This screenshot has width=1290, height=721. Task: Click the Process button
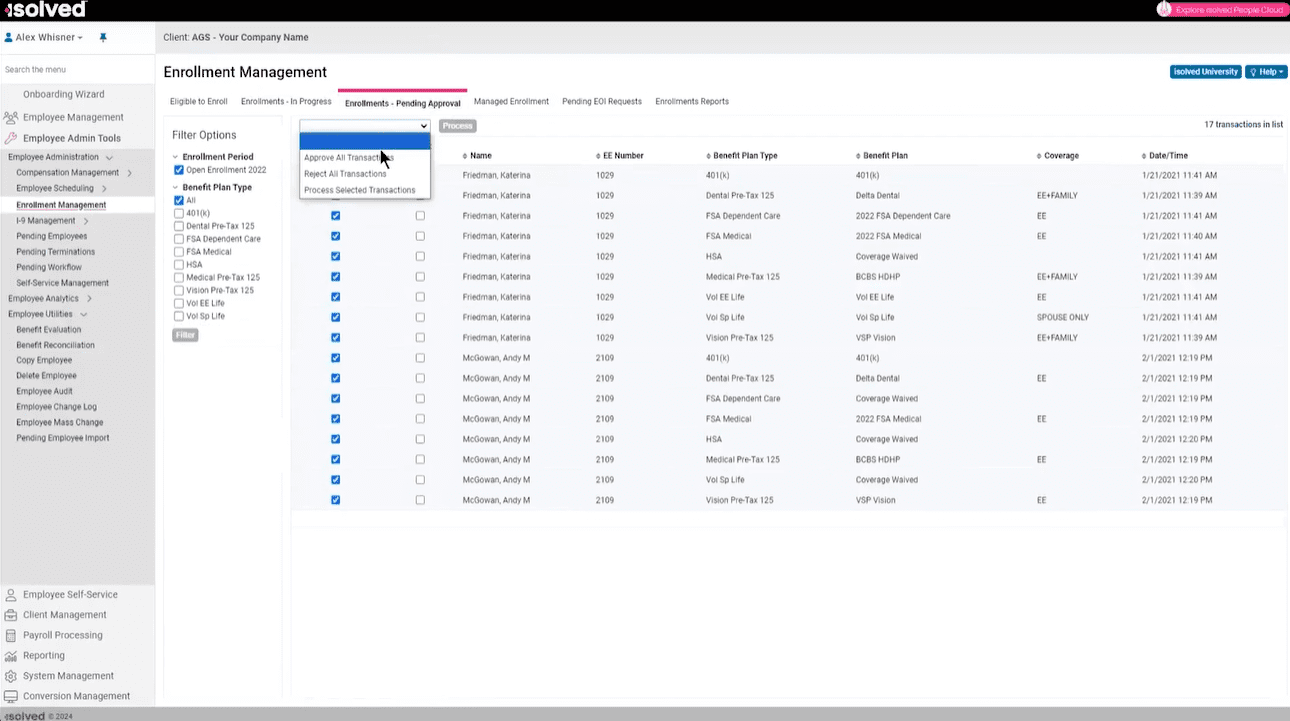[x=457, y=126]
